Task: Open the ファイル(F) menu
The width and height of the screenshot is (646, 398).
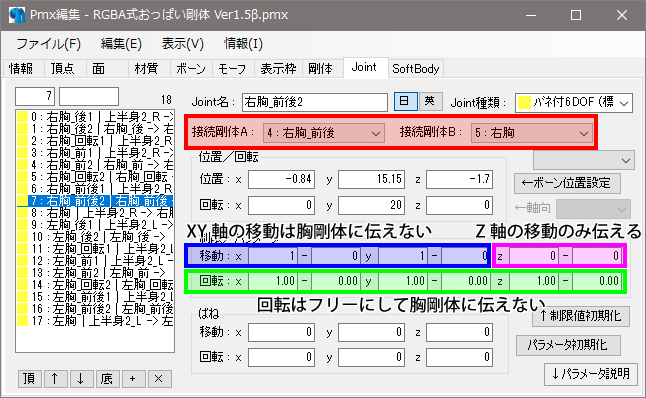Action: pos(49,44)
